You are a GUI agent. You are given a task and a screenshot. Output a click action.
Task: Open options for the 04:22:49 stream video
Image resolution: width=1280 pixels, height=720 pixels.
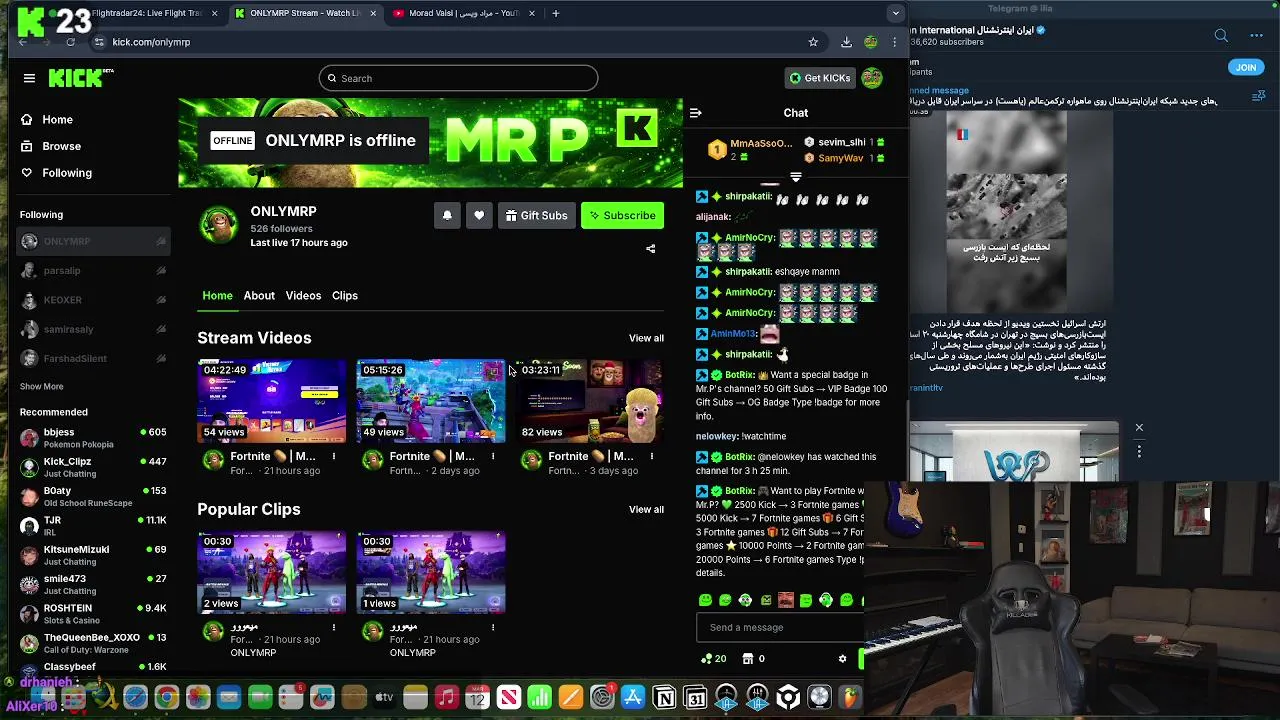[334, 456]
